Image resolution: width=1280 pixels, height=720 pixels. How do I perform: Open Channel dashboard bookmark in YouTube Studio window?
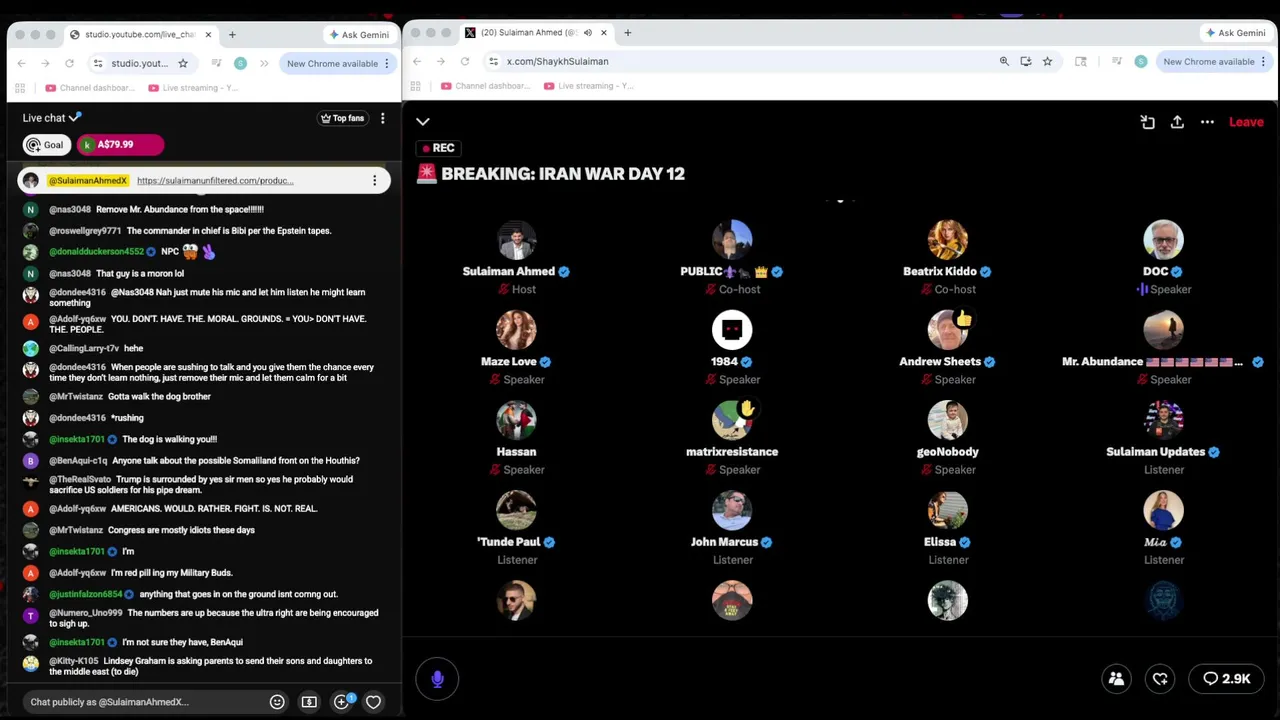pos(90,88)
